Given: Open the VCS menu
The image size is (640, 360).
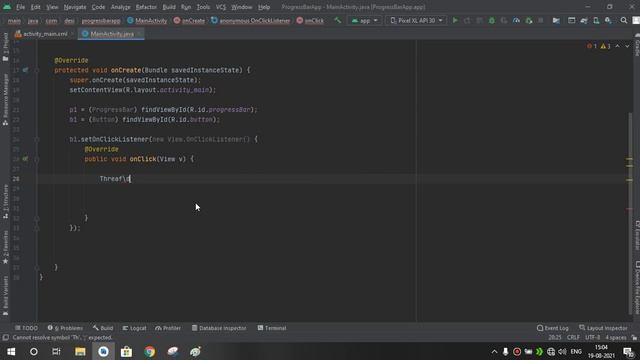Looking at the screenshot, I should click(221, 7).
